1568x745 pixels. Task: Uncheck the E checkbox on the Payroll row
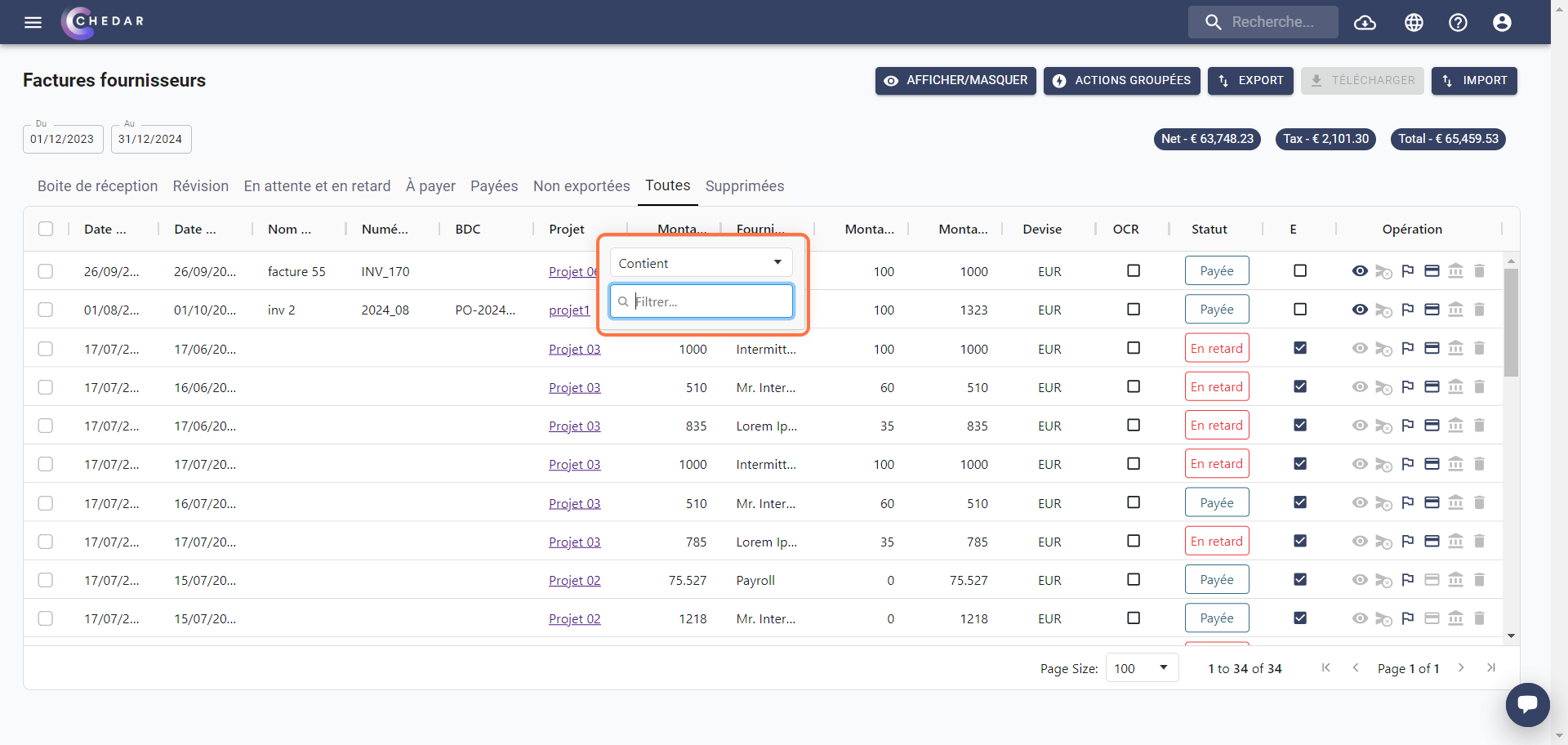[x=1300, y=579]
